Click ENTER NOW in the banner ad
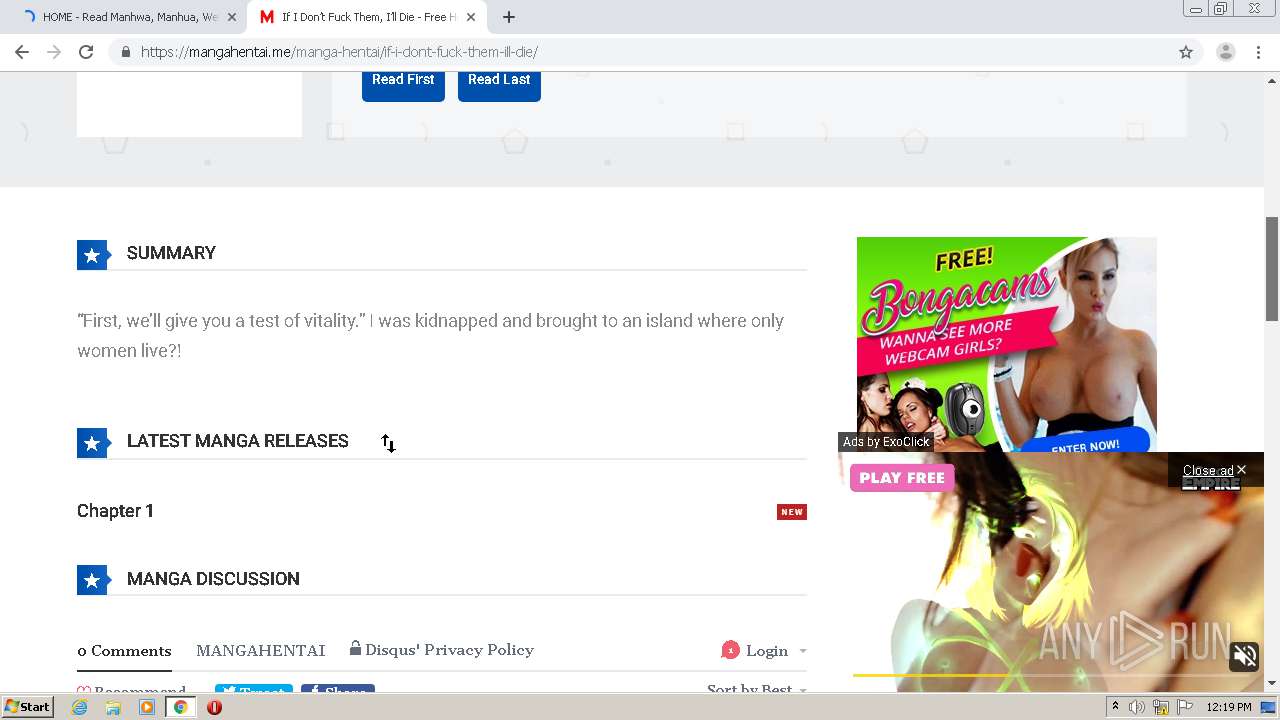This screenshot has height=720, width=1280. tap(1085, 445)
